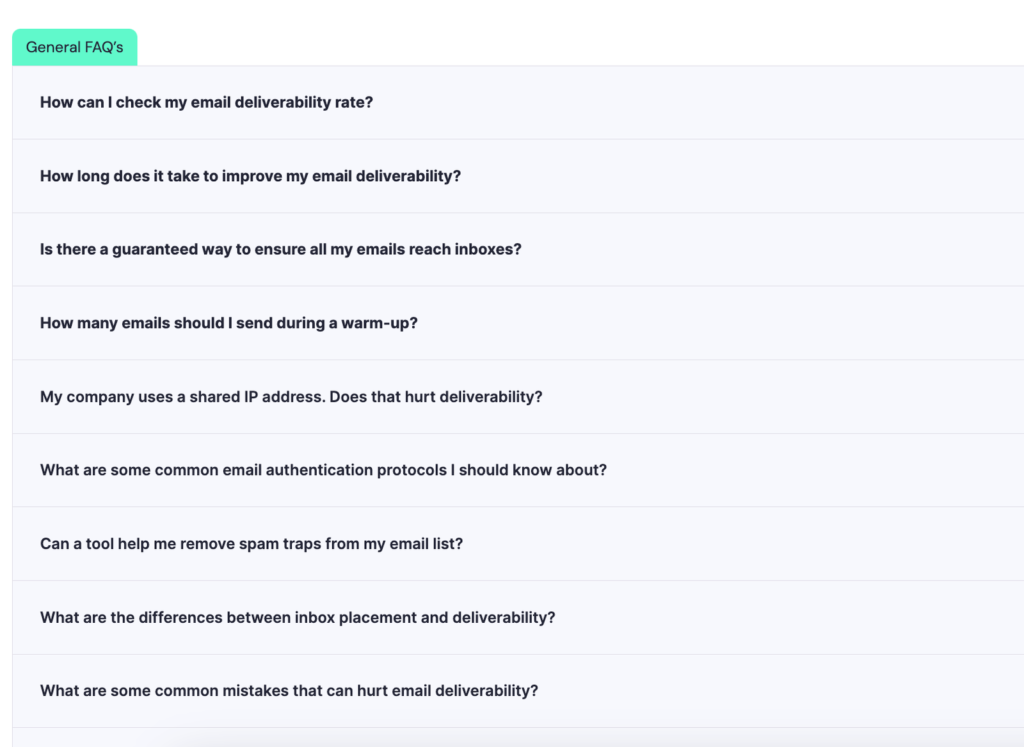
Task: Click the green General FAQ's label
Action: 74,47
